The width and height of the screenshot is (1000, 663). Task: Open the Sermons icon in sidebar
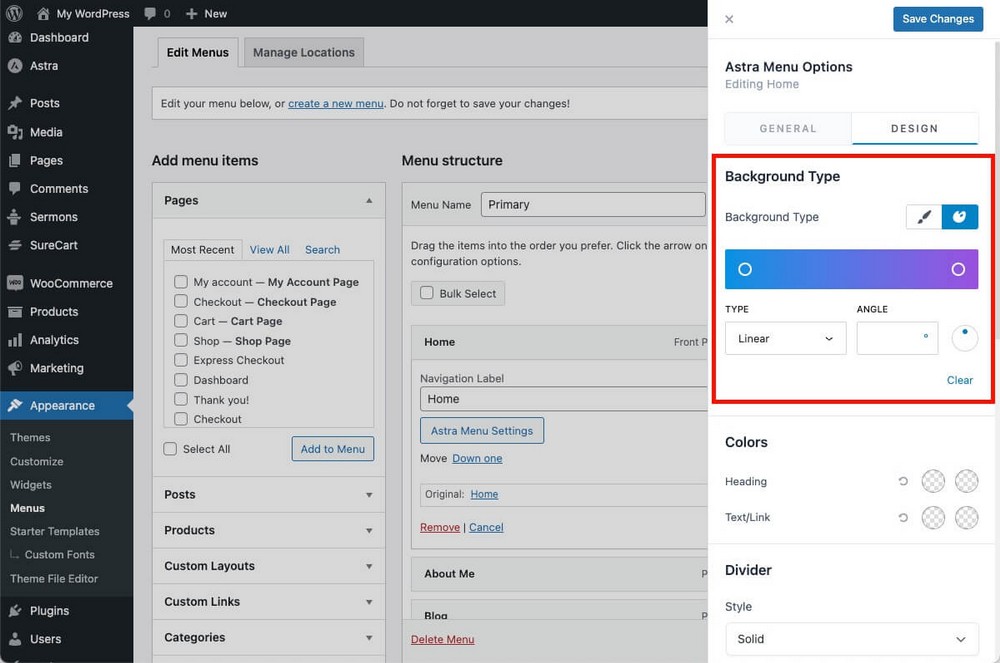[15, 217]
